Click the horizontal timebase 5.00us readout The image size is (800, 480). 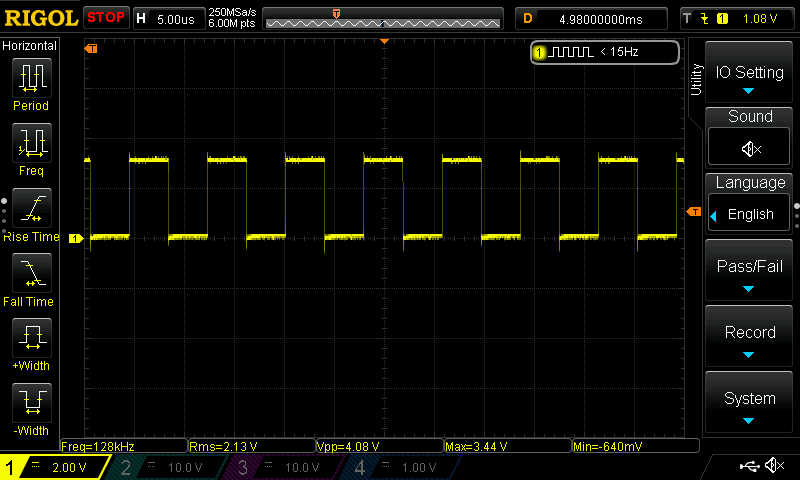tap(176, 19)
